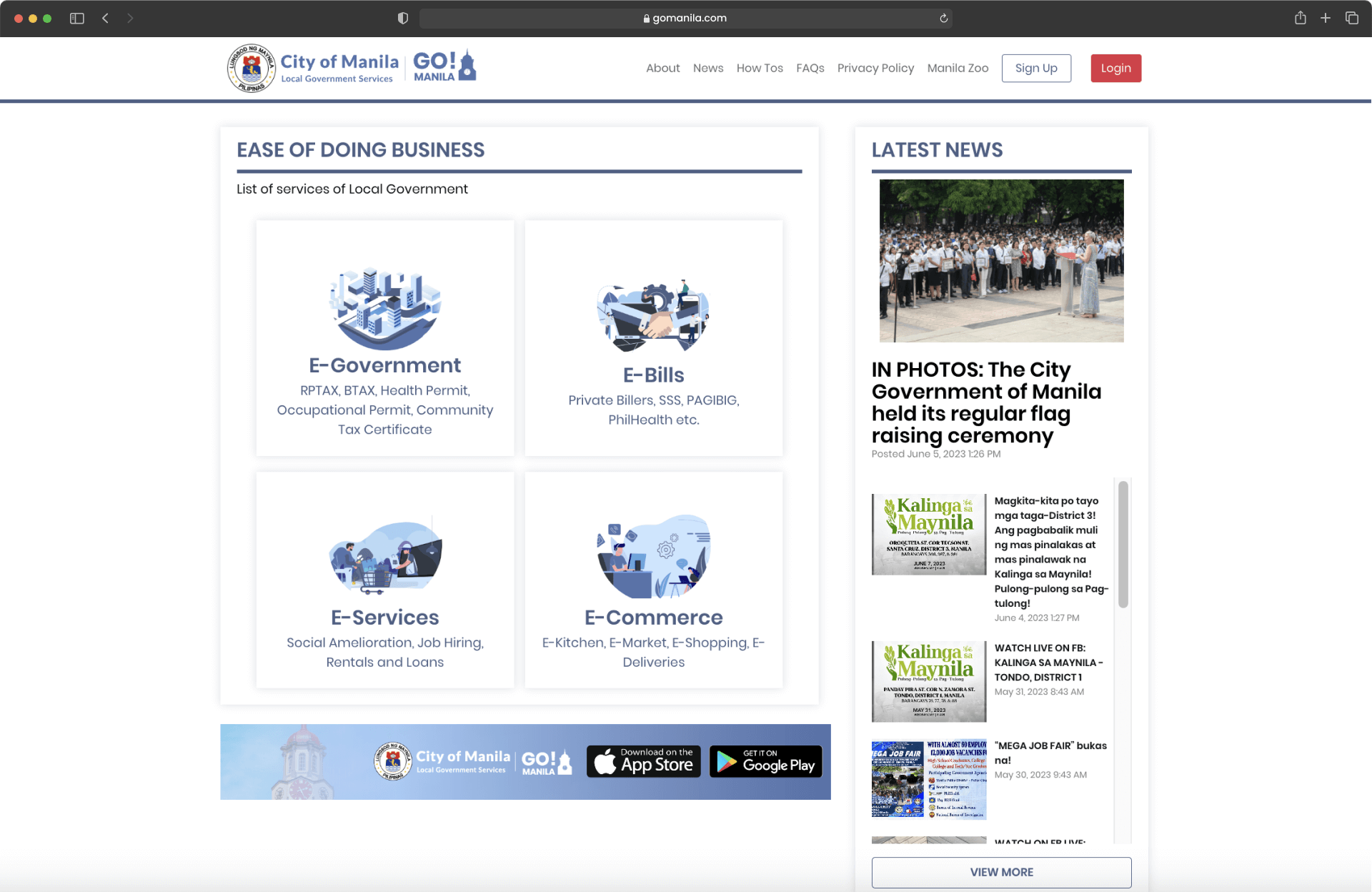Open the privacy shield icon in toolbar
This screenshot has height=892, width=1372.
click(403, 19)
